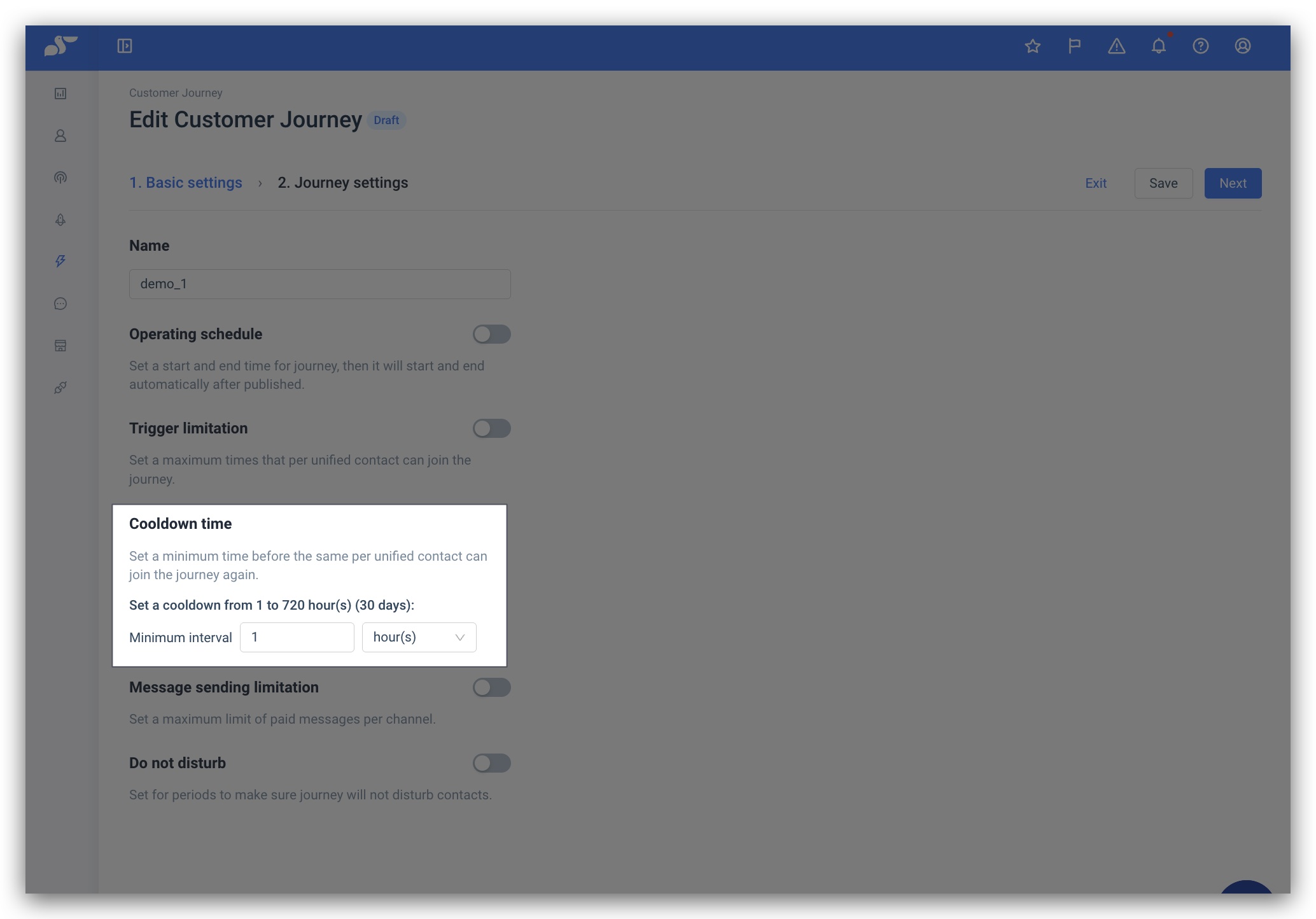Viewport: 1316px width, 919px height.
Task: Open the favorites star icon
Action: [1033, 46]
